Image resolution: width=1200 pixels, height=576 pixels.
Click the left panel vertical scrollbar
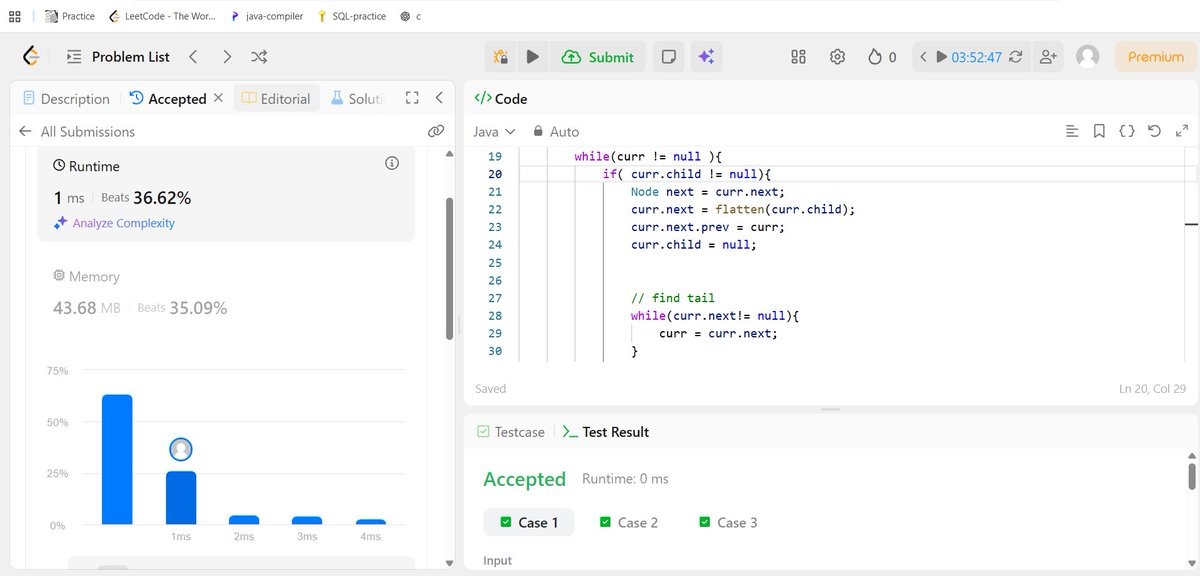click(x=450, y=270)
